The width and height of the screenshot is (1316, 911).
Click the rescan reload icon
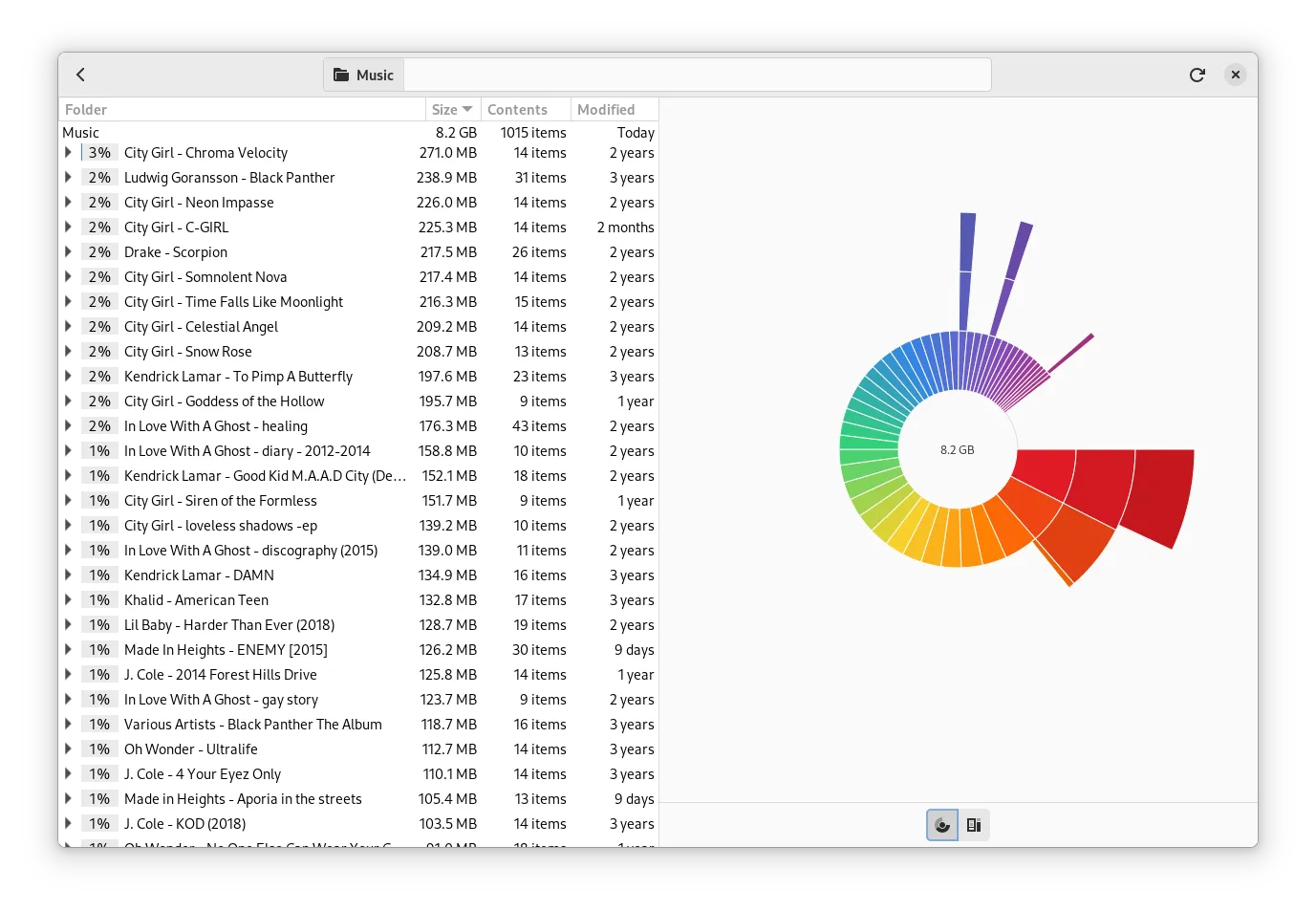pyautogui.click(x=1197, y=75)
